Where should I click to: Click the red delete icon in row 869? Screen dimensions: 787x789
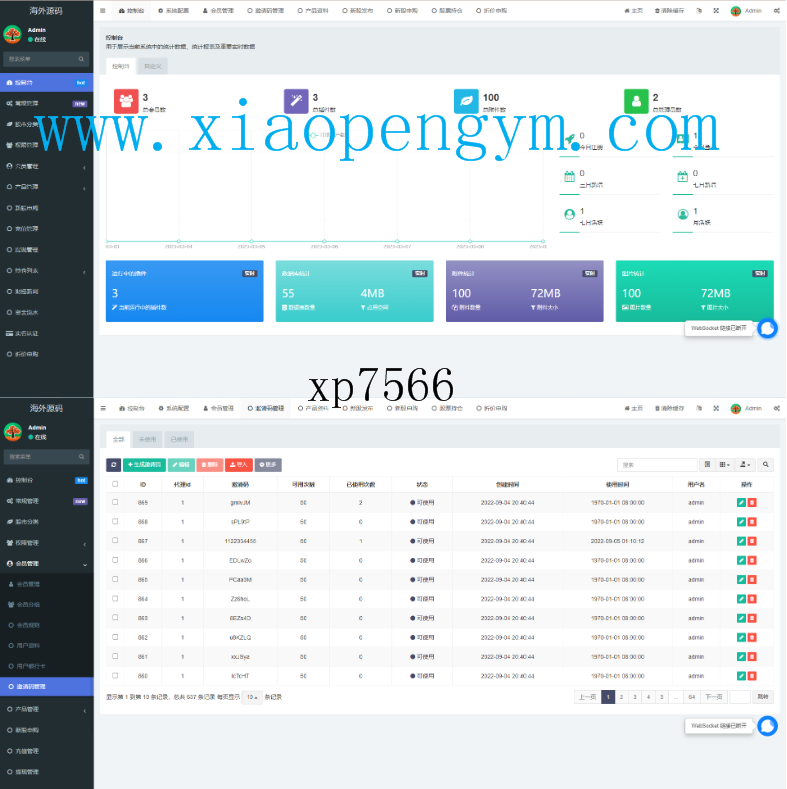pos(752,502)
